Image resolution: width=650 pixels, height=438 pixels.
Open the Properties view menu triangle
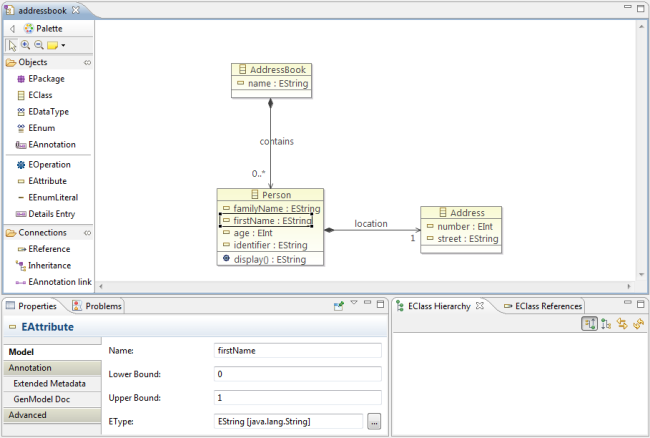[354, 304]
